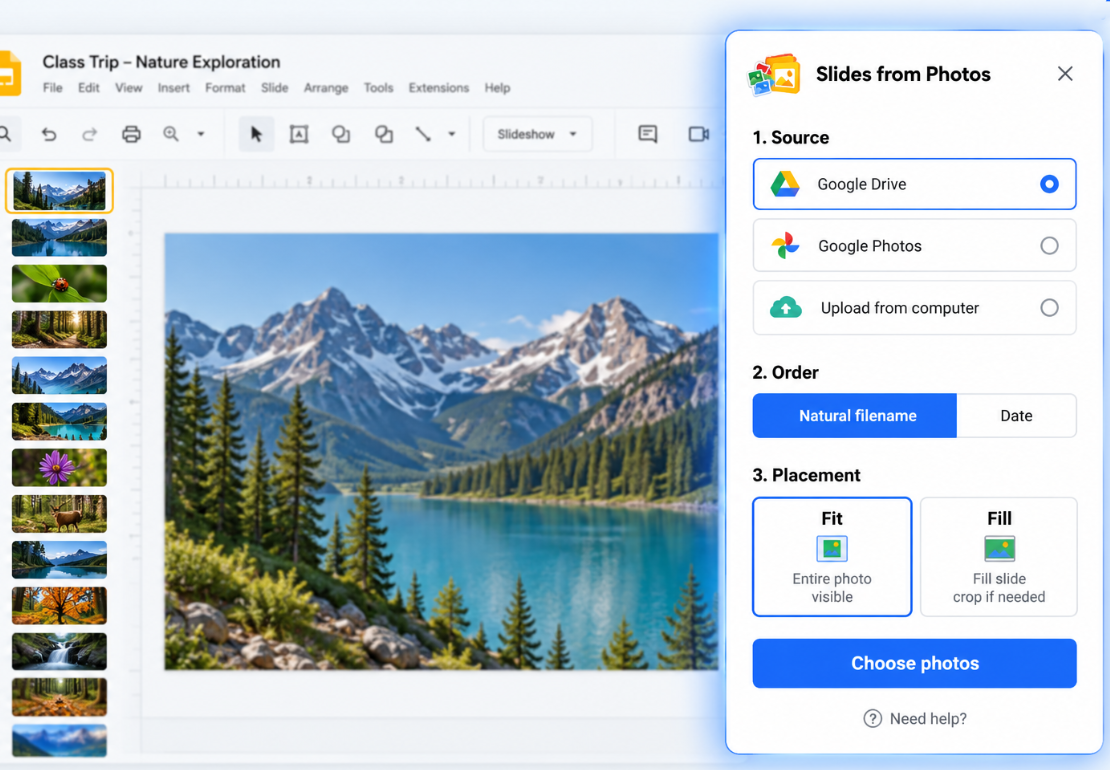Click the Fit option image icon
This screenshot has width=1110, height=770.
[832, 548]
